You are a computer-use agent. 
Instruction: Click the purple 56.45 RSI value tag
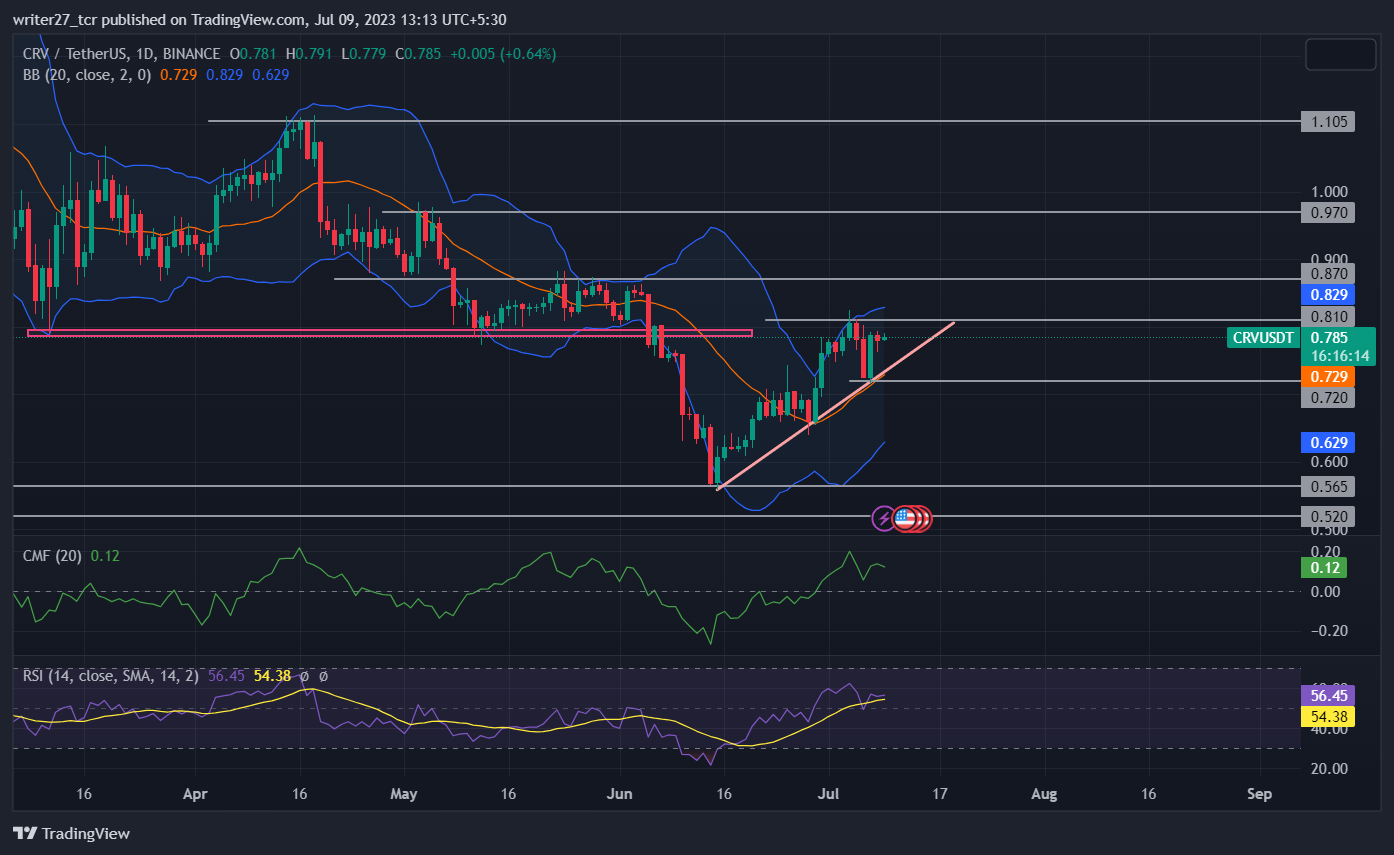point(1328,695)
